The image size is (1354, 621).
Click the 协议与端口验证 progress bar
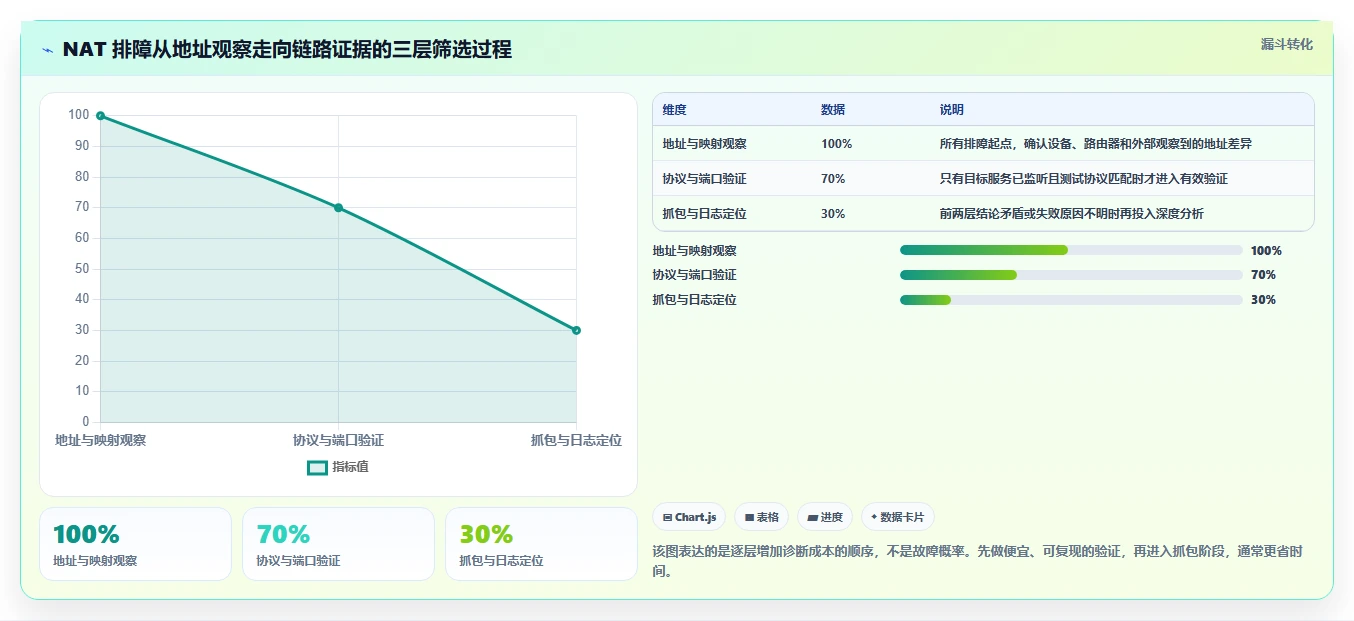[x=1071, y=275]
